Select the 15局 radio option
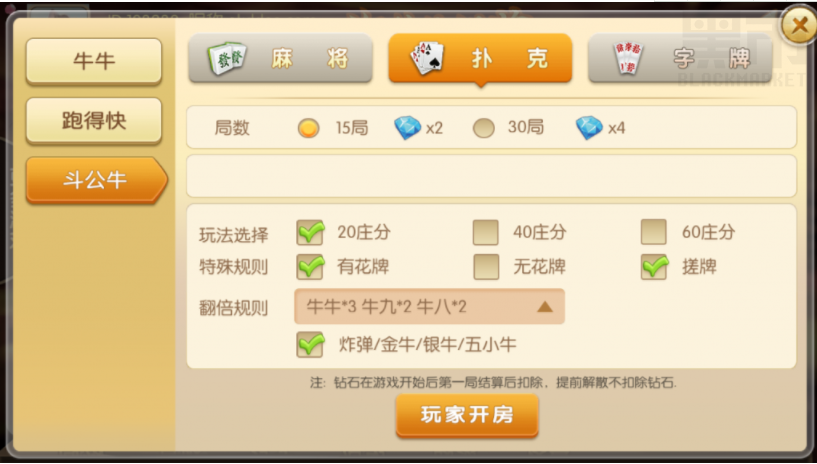This screenshot has width=817, height=464. pos(308,128)
